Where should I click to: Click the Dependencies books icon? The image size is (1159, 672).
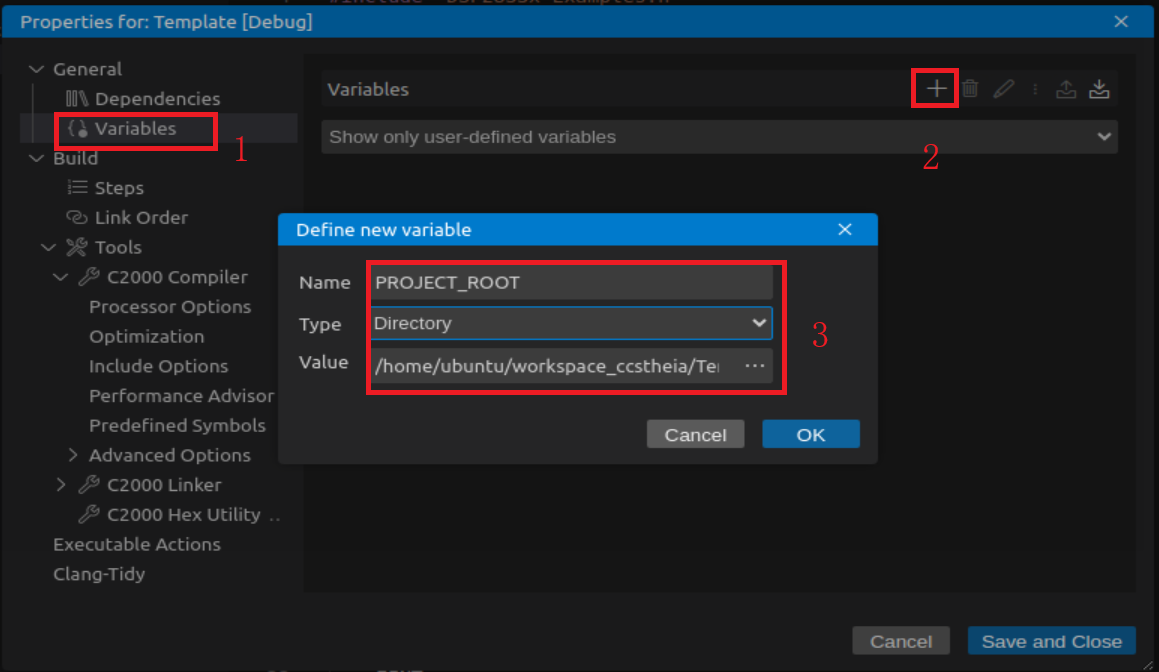[77, 98]
